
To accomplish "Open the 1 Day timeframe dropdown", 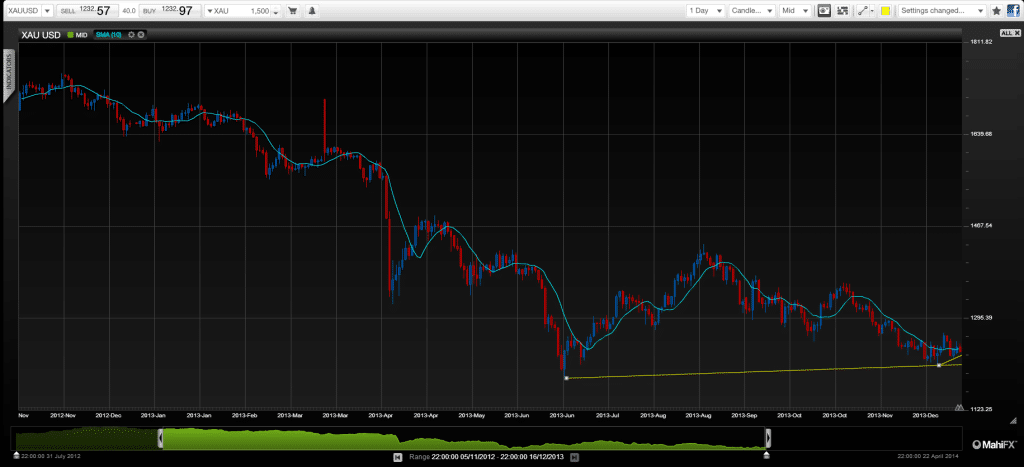I will pyautogui.click(x=706, y=10).
